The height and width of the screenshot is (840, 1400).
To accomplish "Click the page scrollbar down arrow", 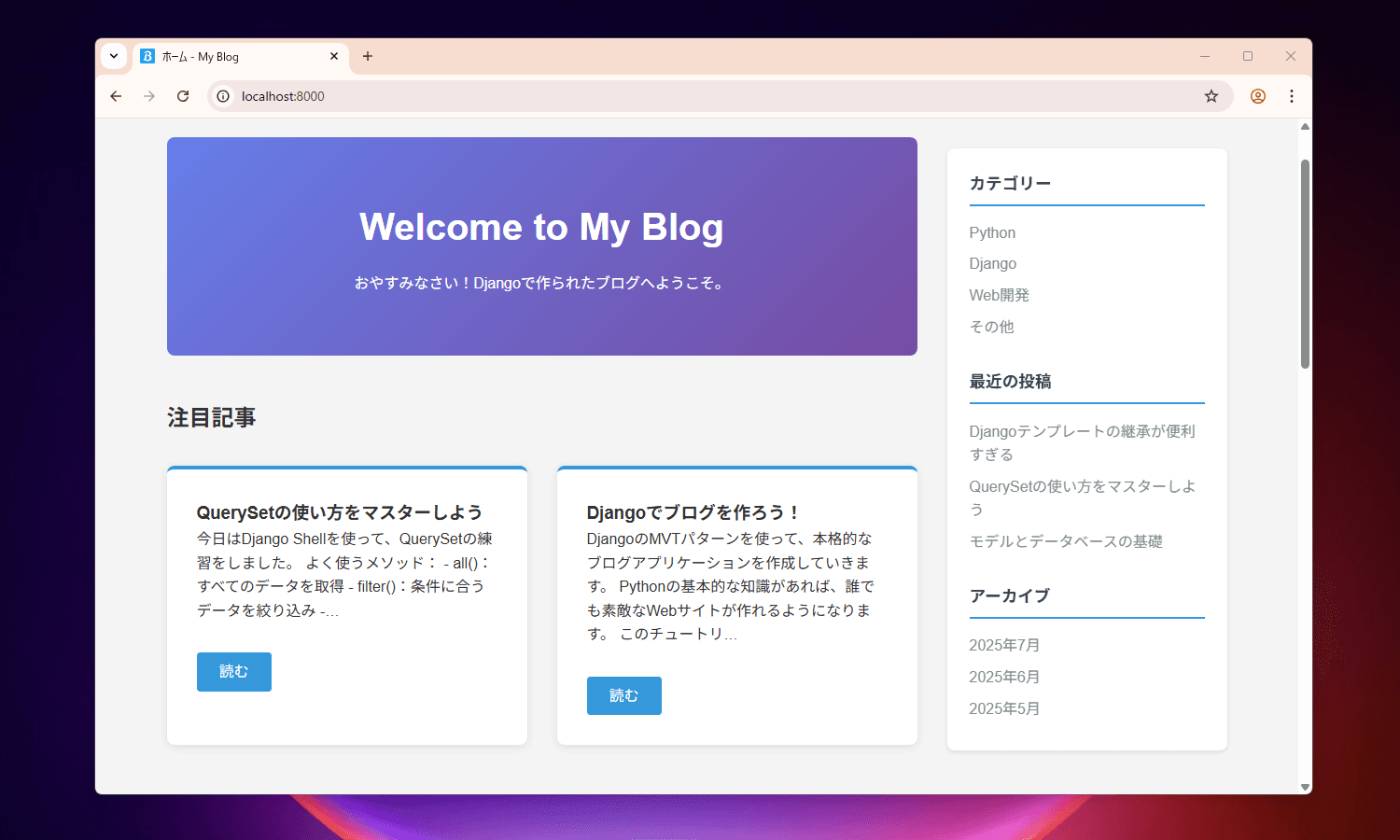I will pyautogui.click(x=1305, y=787).
